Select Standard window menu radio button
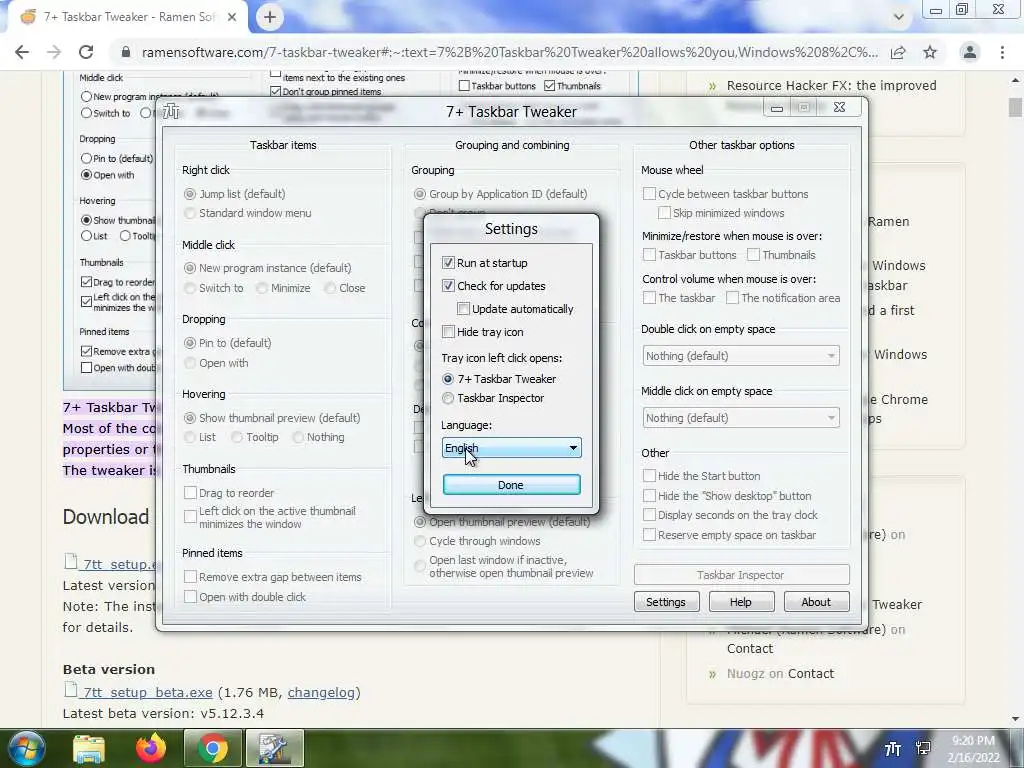The width and height of the screenshot is (1024, 768). click(190, 213)
